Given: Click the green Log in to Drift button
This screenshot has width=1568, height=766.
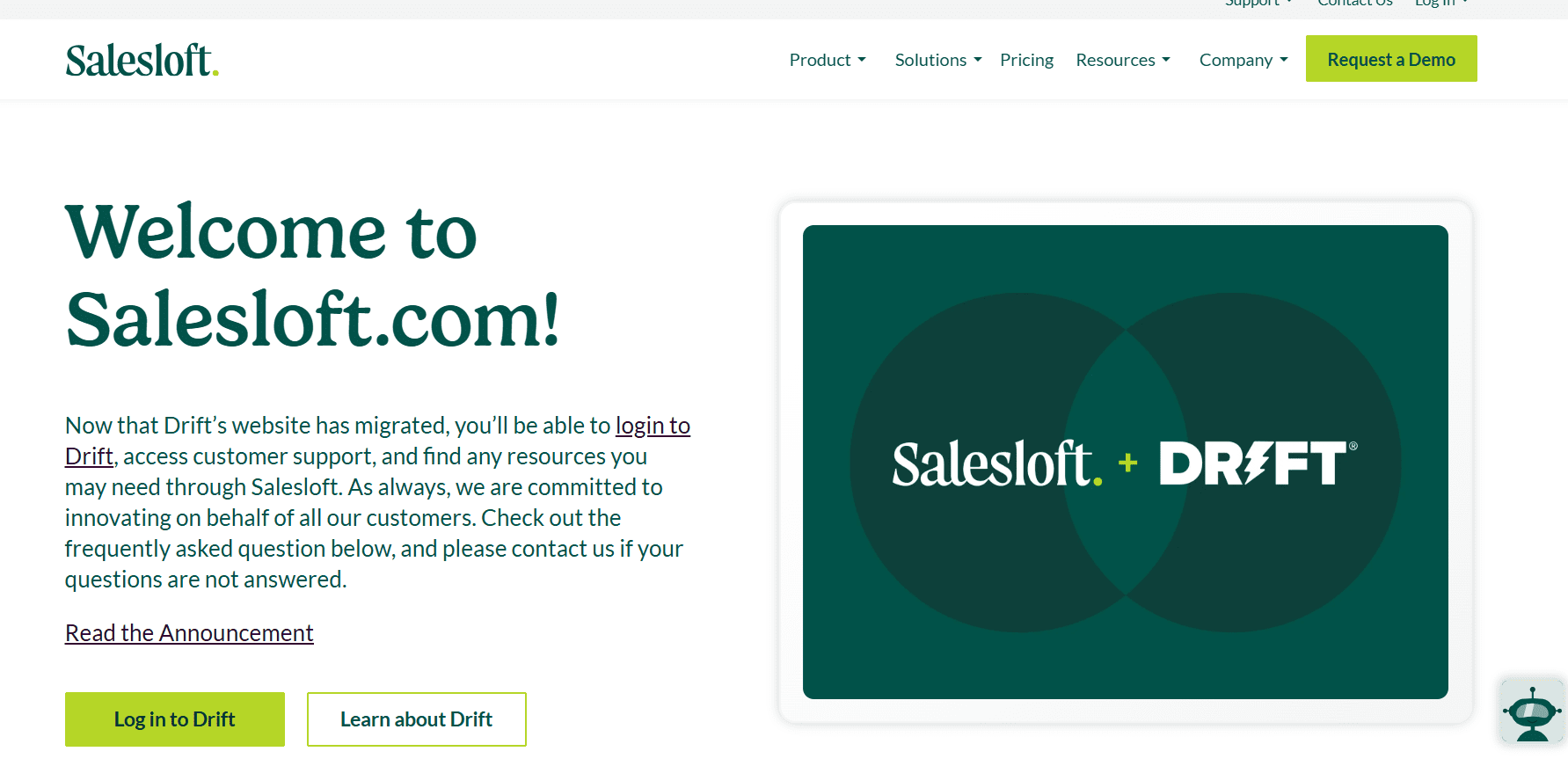Looking at the screenshot, I should [x=175, y=719].
